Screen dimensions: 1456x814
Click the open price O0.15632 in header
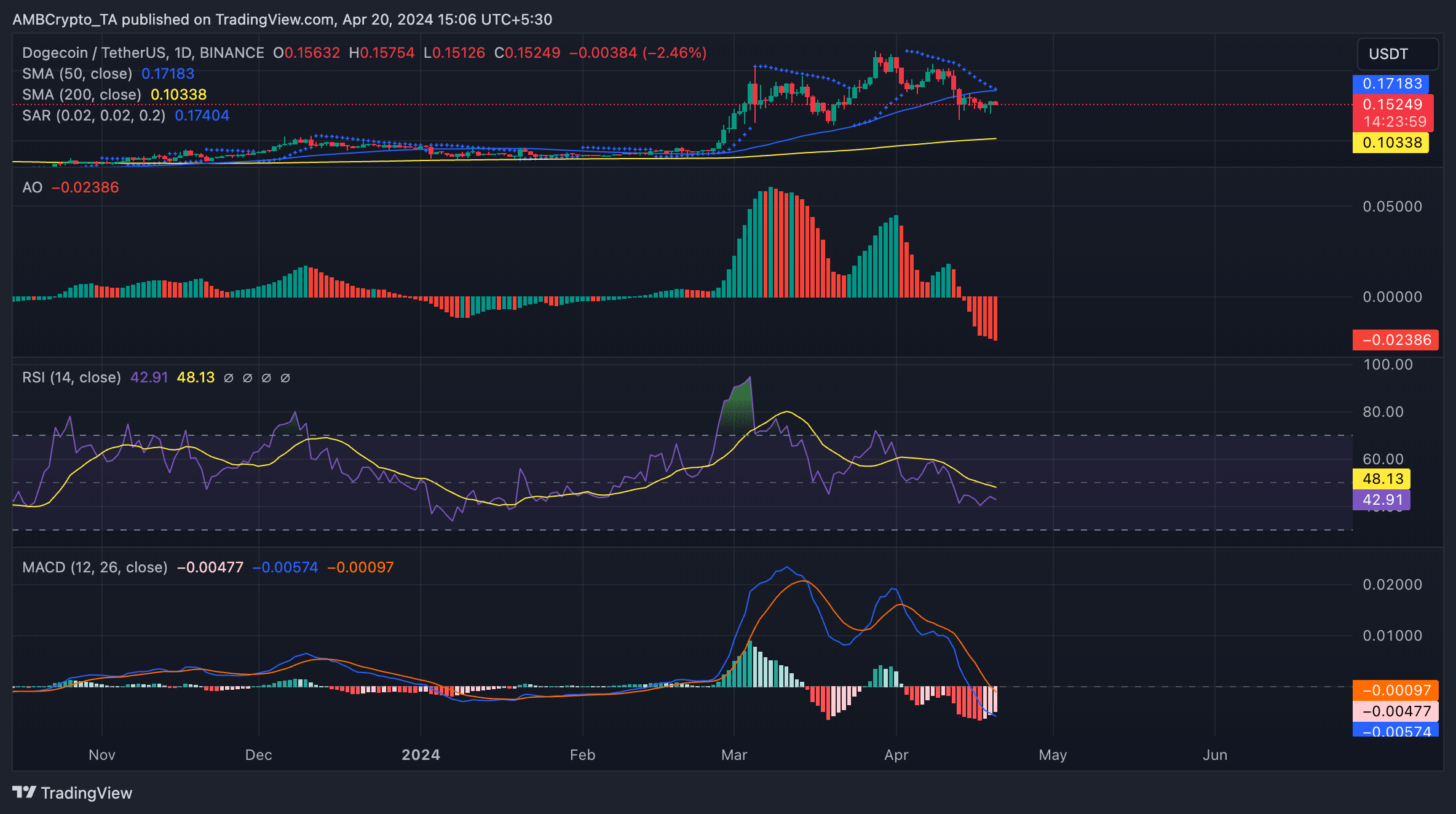(307, 53)
